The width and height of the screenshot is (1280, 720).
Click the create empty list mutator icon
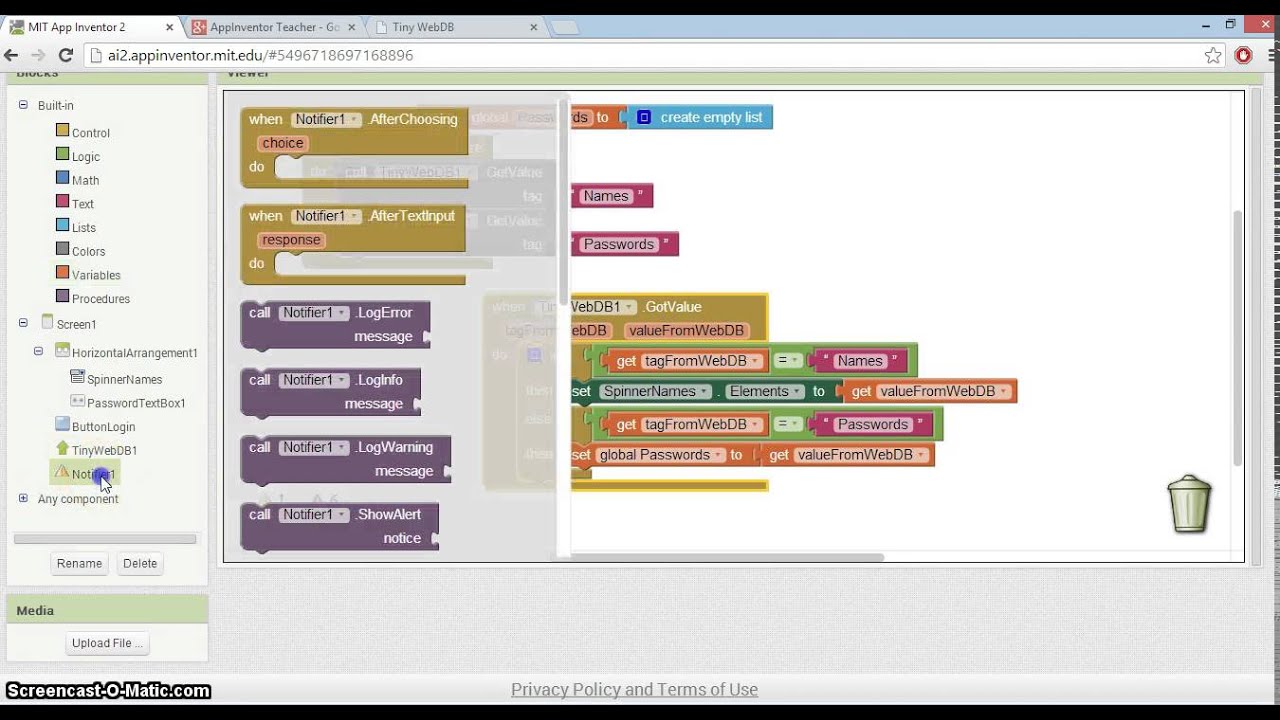click(644, 117)
